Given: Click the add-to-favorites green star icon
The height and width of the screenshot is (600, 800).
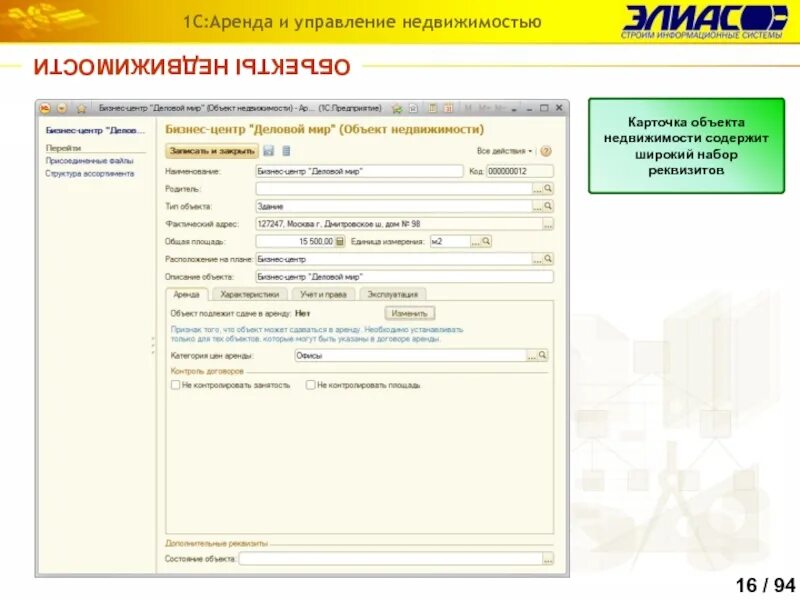Looking at the screenshot, I should point(397,108).
